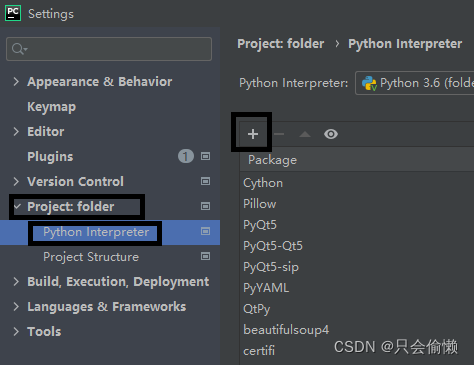474x365 pixels.
Task: Select Version Control category
Action: click(x=75, y=182)
